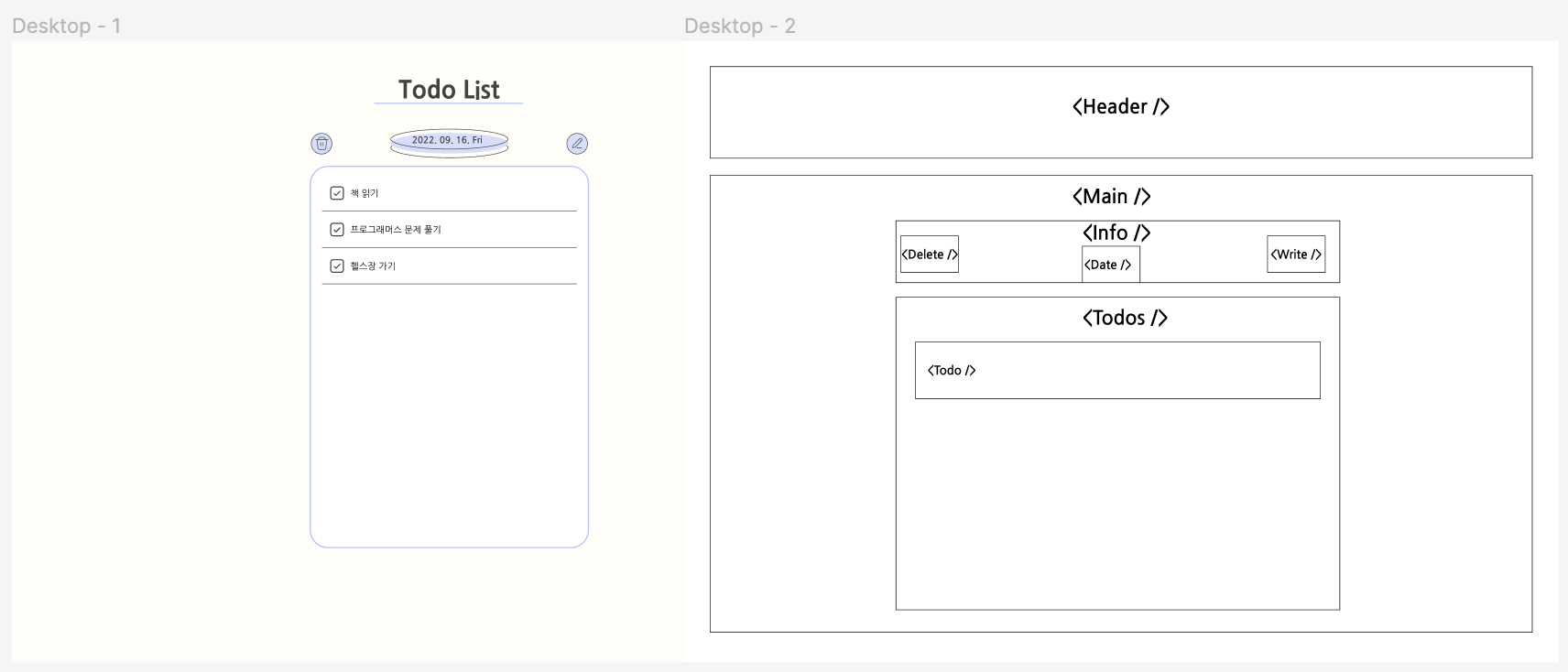
Task: Click the trash can delete icon
Action: pyautogui.click(x=321, y=144)
